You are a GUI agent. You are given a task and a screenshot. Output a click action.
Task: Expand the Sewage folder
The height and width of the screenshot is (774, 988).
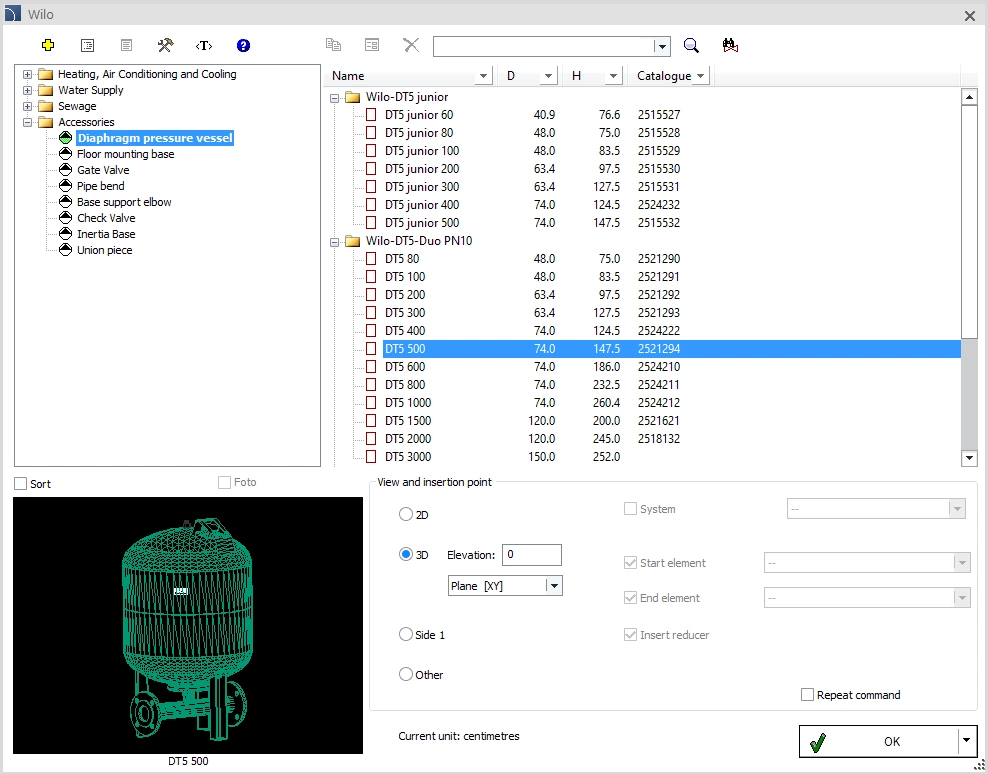pyautogui.click(x=27, y=107)
